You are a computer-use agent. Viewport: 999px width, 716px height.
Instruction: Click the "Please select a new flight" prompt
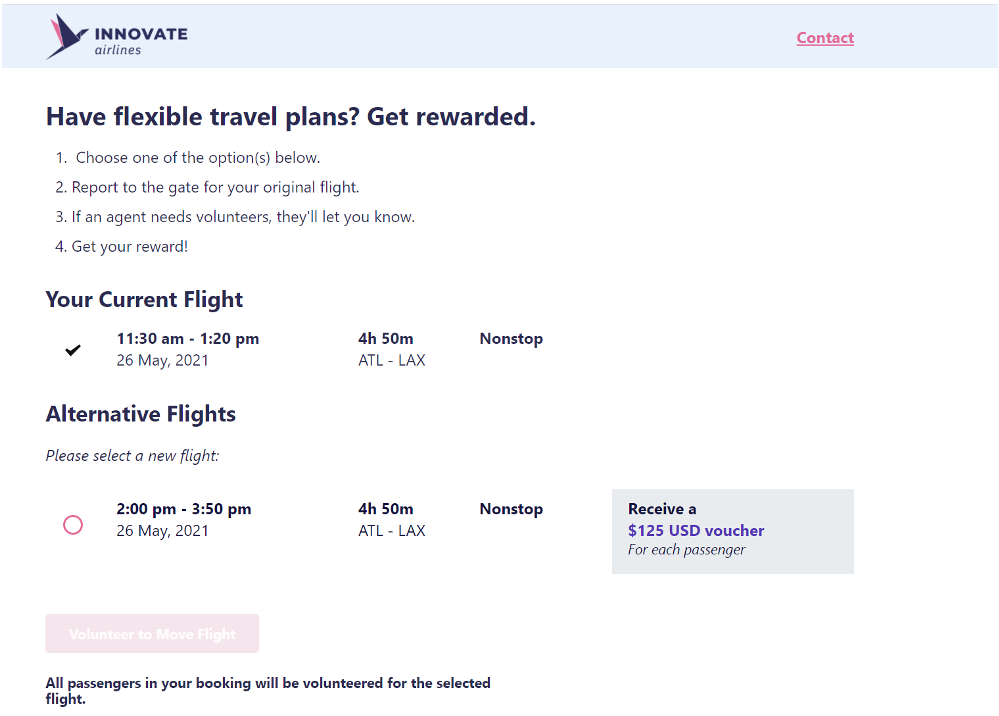click(132, 456)
